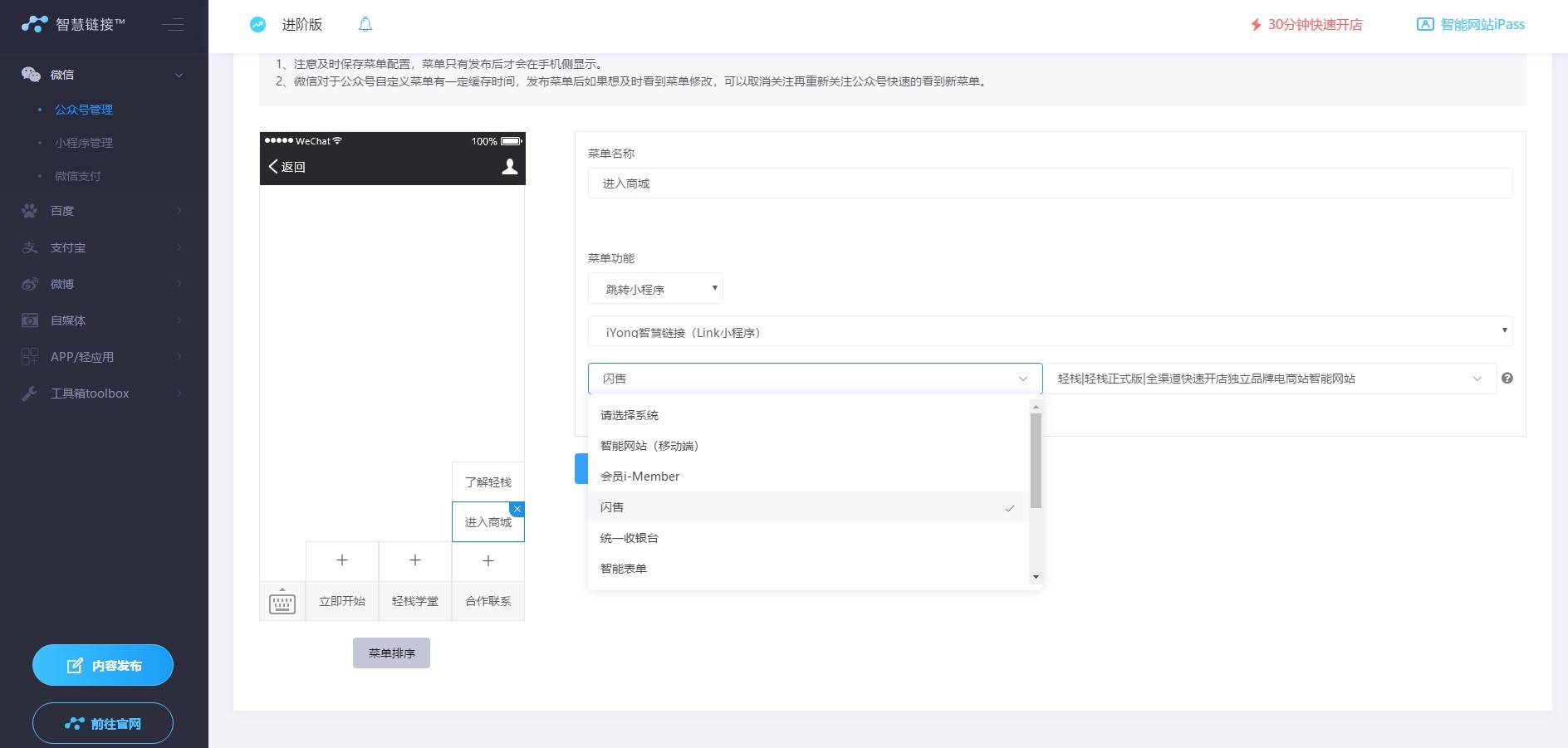Expand the 轻栈正式版 page selector dropdown
Image resolution: width=1568 pixels, height=748 pixels.
tap(1269, 379)
